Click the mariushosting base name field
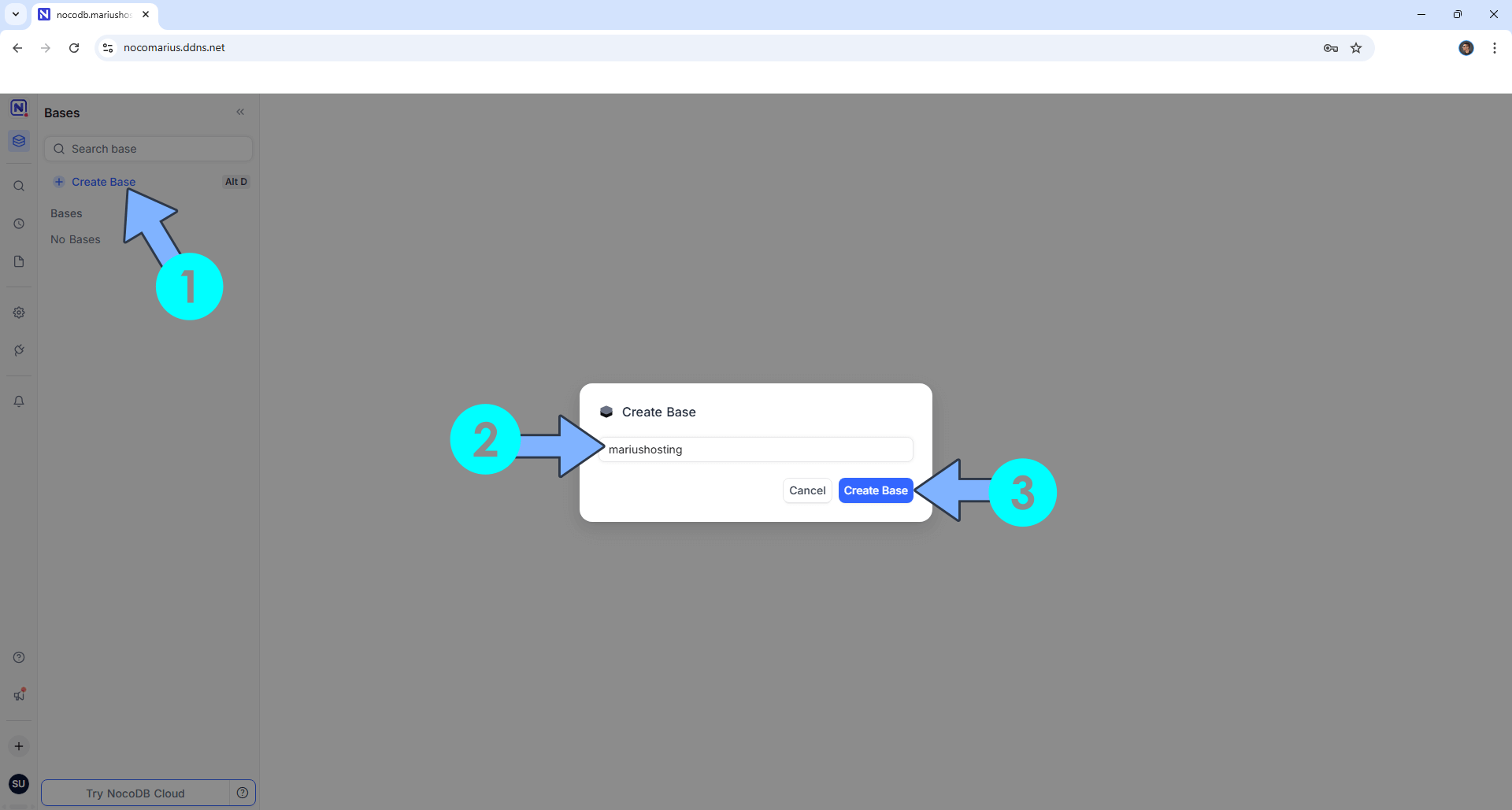Screen dimensions: 1512x810 pyautogui.click(x=756, y=449)
